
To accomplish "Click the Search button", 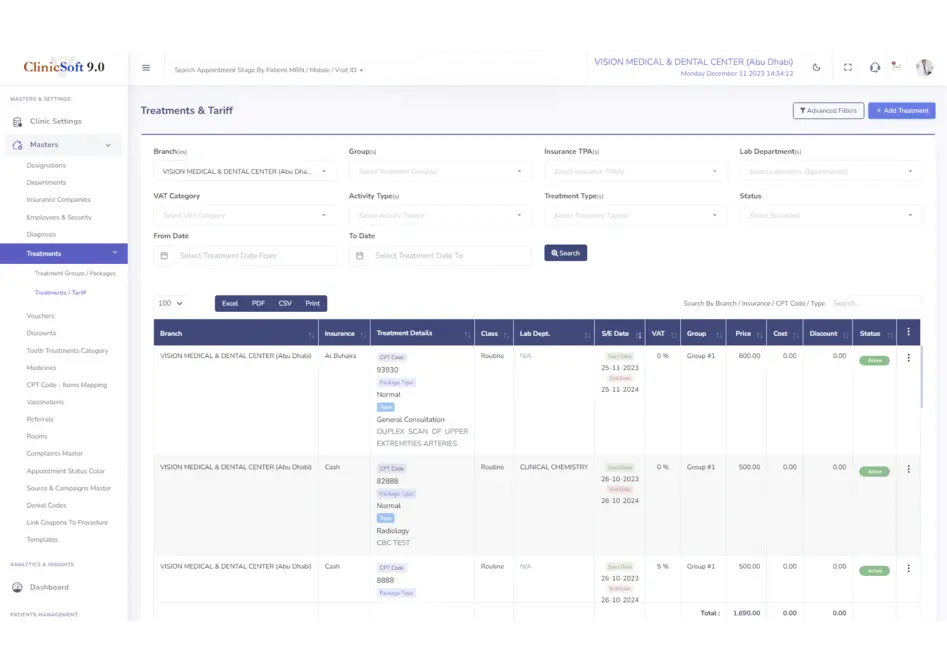I will click(x=565, y=253).
